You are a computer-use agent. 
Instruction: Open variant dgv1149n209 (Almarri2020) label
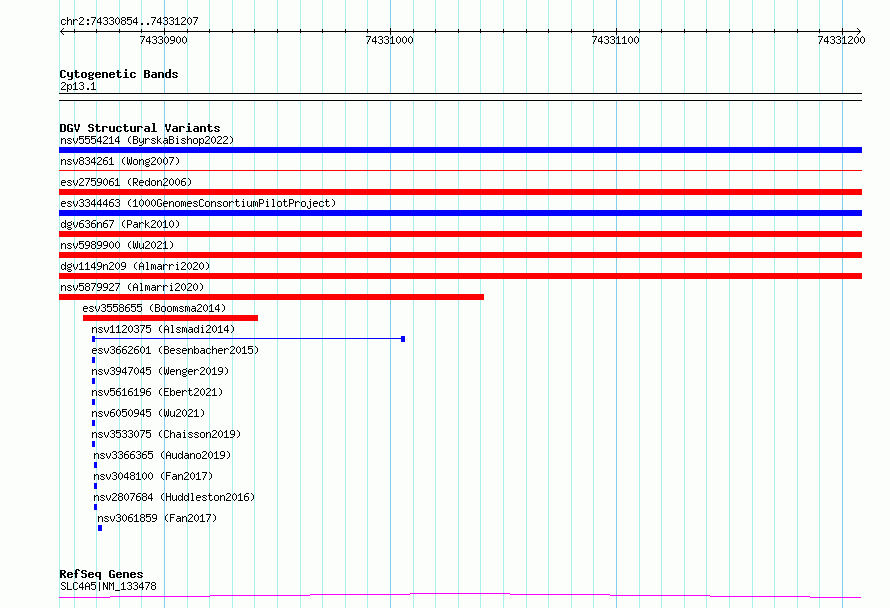(x=135, y=266)
